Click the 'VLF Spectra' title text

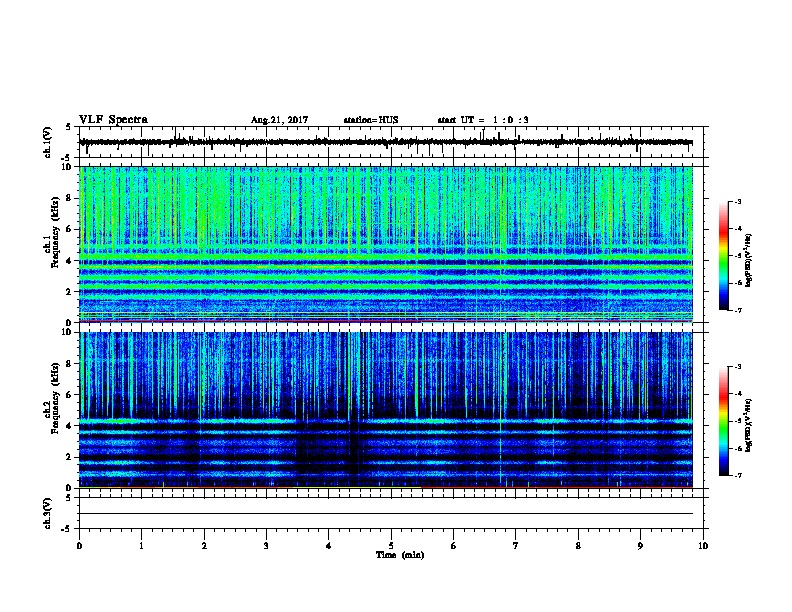pyautogui.click(x=113, y=120)
